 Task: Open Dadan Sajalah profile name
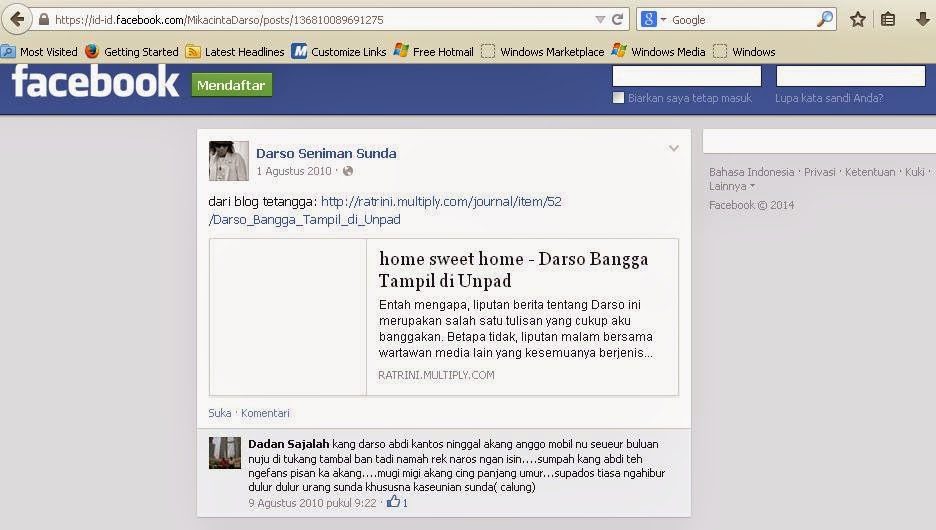point(289,444)
